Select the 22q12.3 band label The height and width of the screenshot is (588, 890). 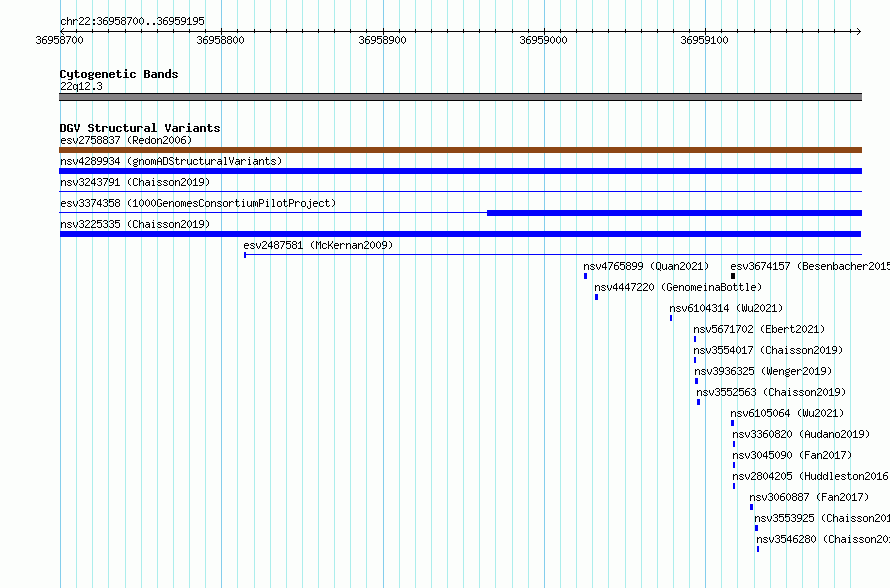pyautogui.click(x=81, y=86)
